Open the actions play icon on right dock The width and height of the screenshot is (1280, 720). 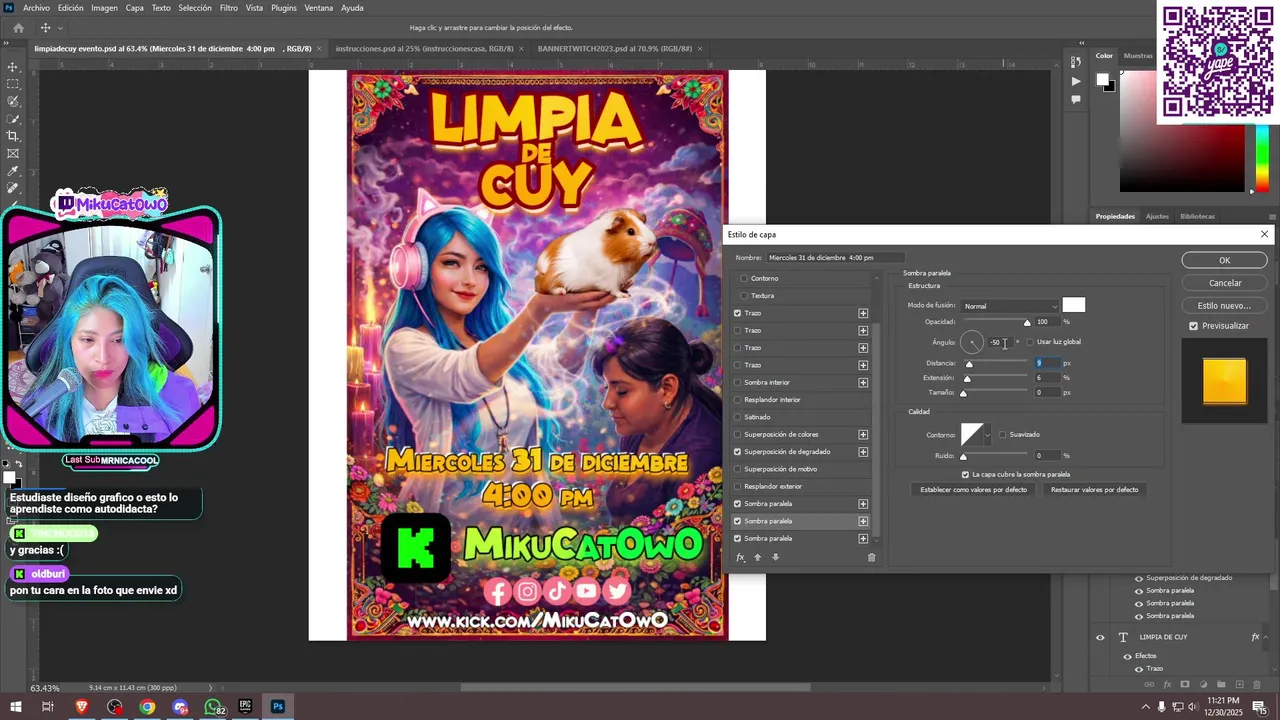click(1076, 81)
